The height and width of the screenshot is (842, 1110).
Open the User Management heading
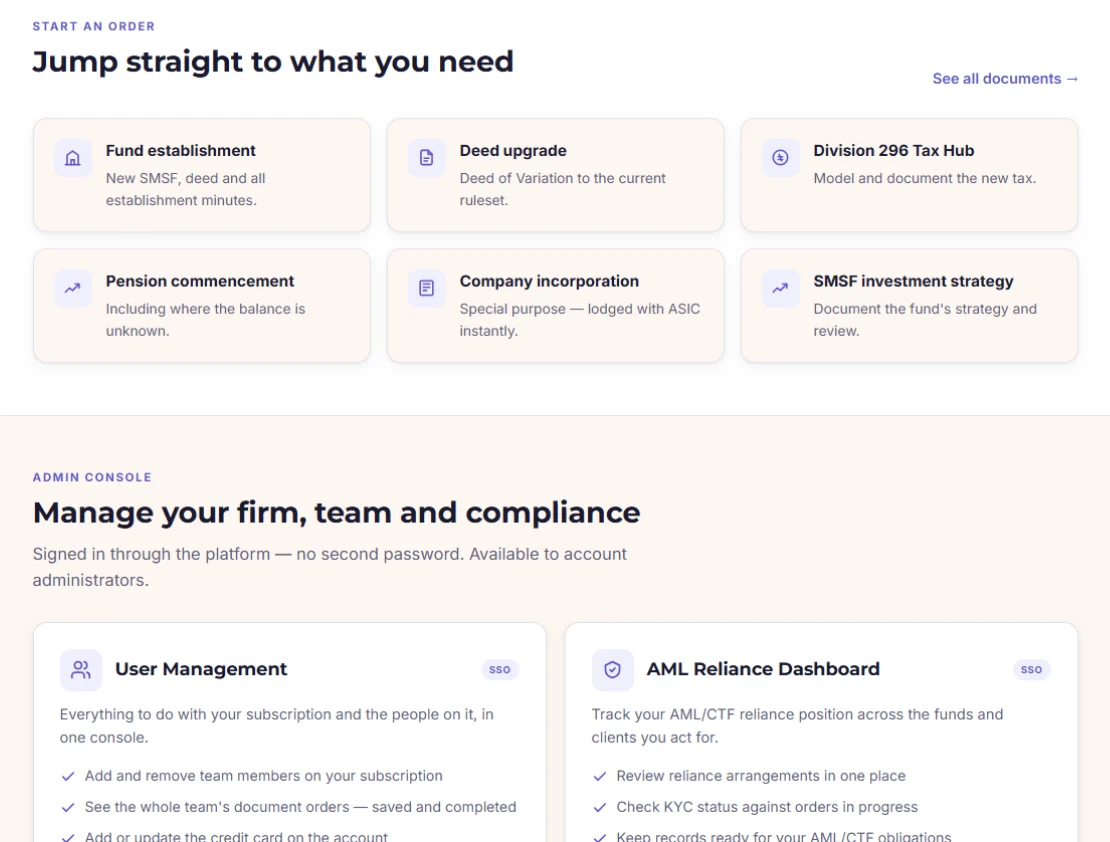click(201, 669)
